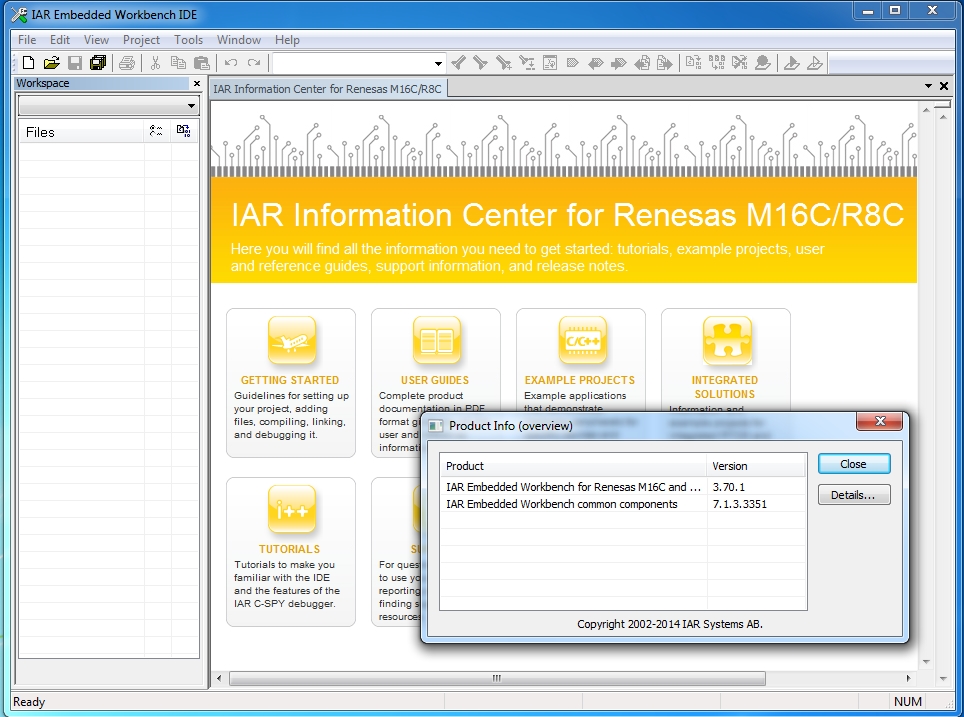This screenshot has width=964, height=717.
Task: Click version cell 7.1.3.3351
Action: click(x=740, y=504)
